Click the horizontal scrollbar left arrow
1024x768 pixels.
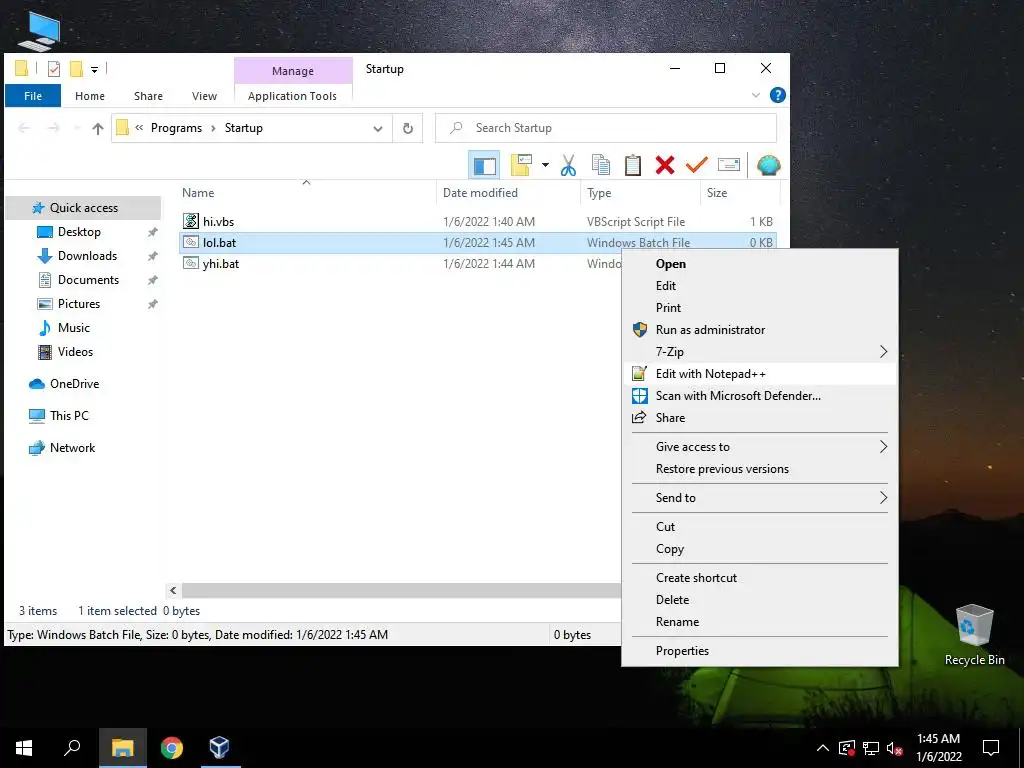173,590
